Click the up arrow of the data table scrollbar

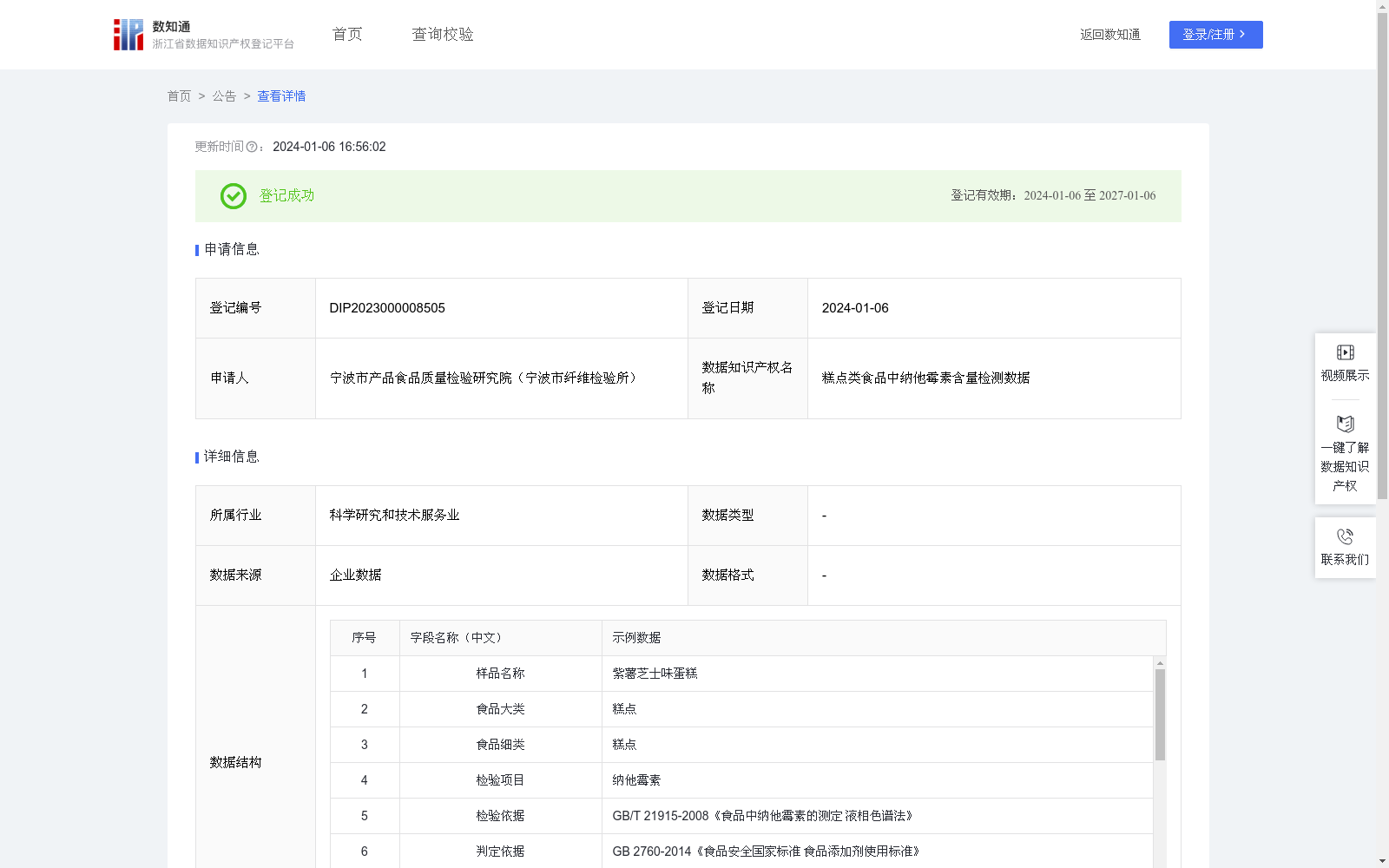[x=1160, y=663]
